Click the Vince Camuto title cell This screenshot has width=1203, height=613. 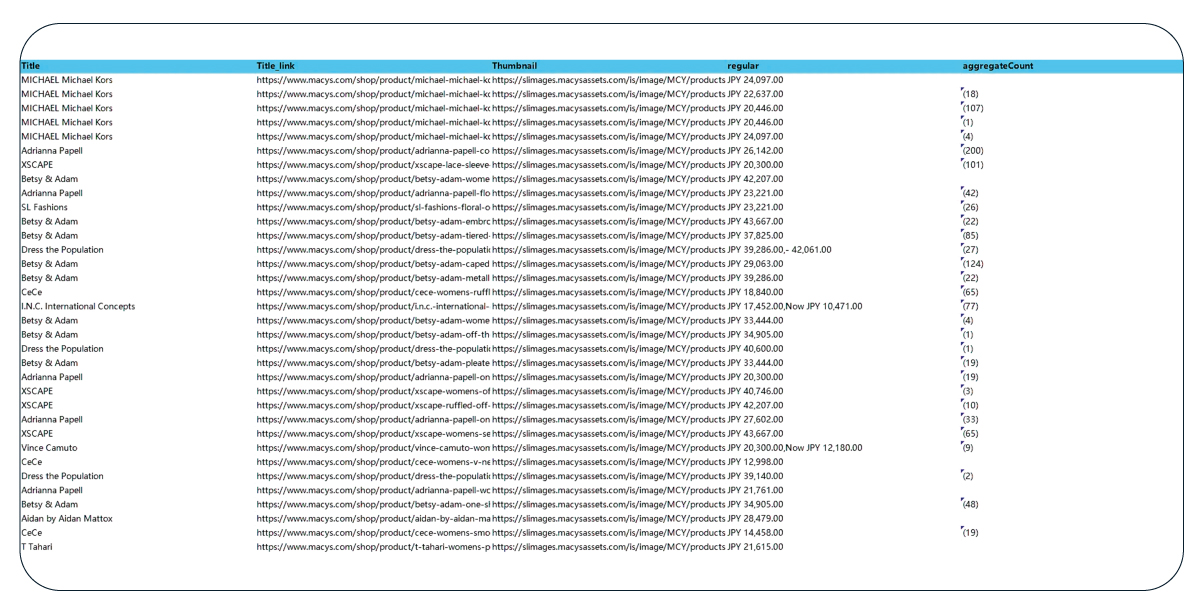click(x=48, y=448)
